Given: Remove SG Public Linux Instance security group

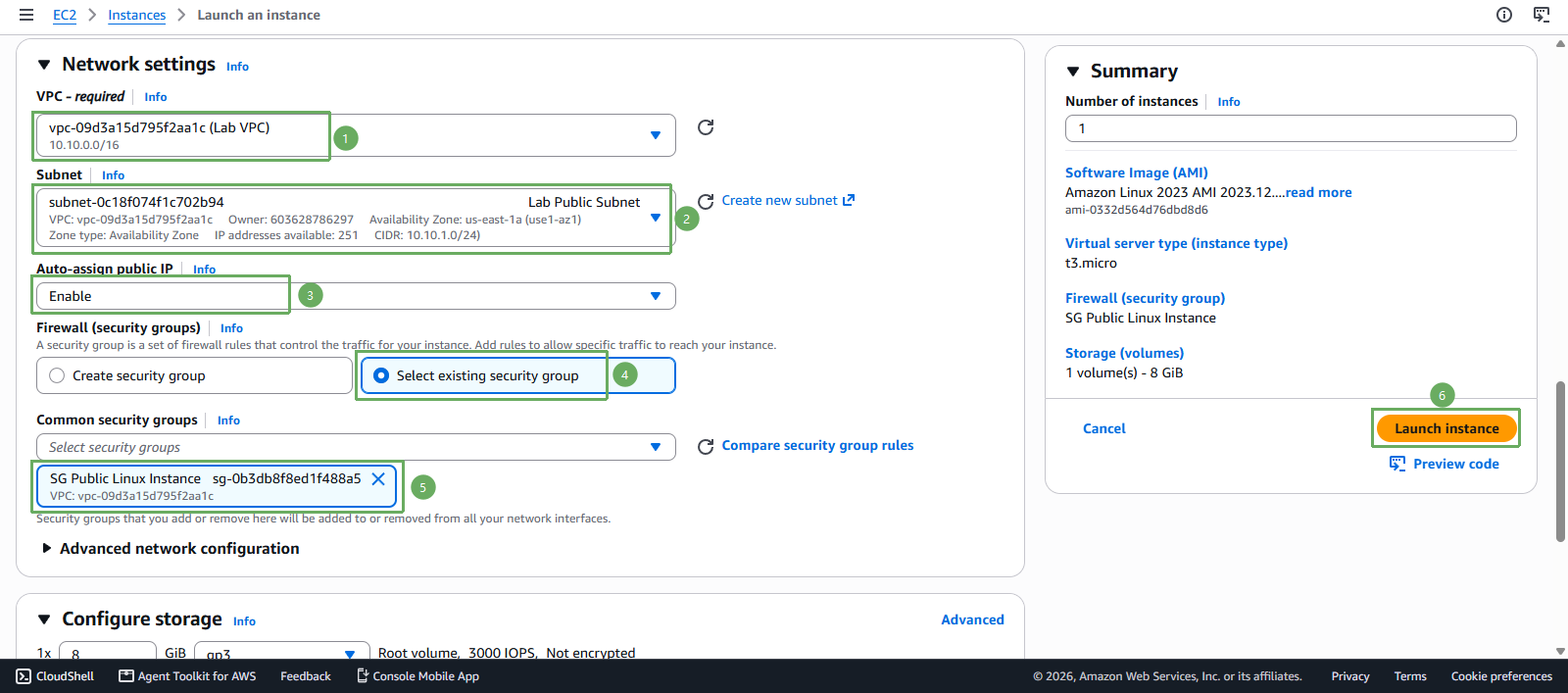Looking at the screenshot, I should point(378,479).
